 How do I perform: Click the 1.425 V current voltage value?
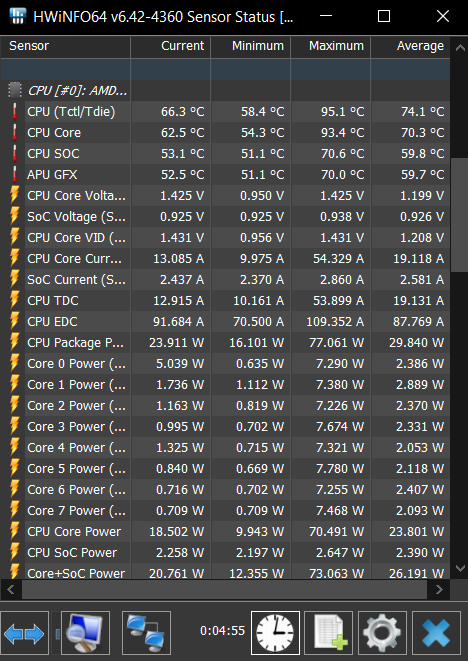click(182, 195)
